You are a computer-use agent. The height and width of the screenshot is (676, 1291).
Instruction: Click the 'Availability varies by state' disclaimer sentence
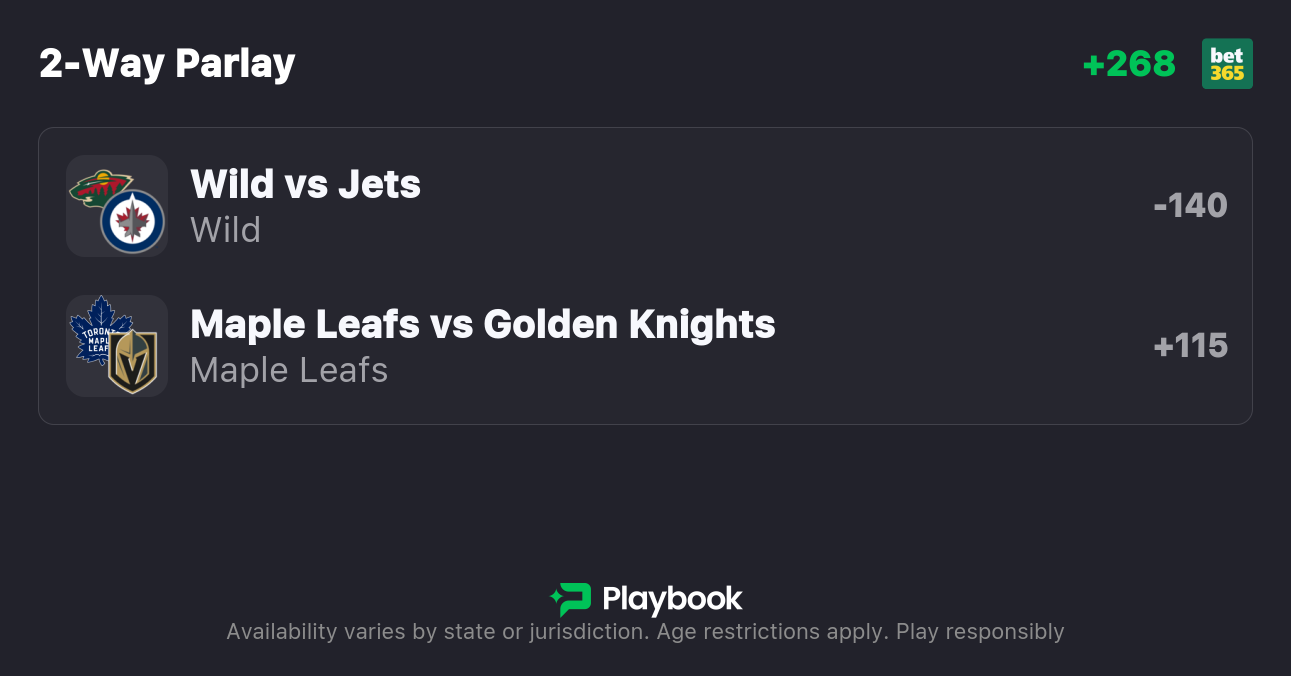pos(438,632)
